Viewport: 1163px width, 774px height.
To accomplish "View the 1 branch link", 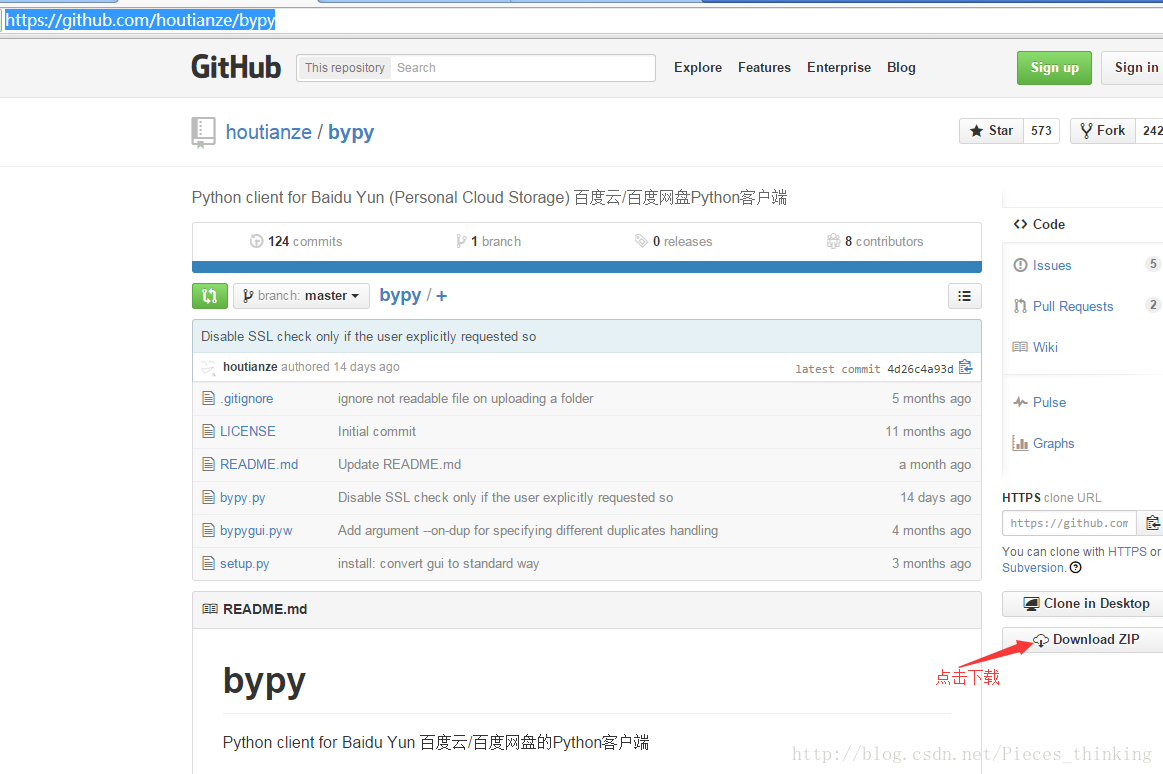I will click(489, 242).
